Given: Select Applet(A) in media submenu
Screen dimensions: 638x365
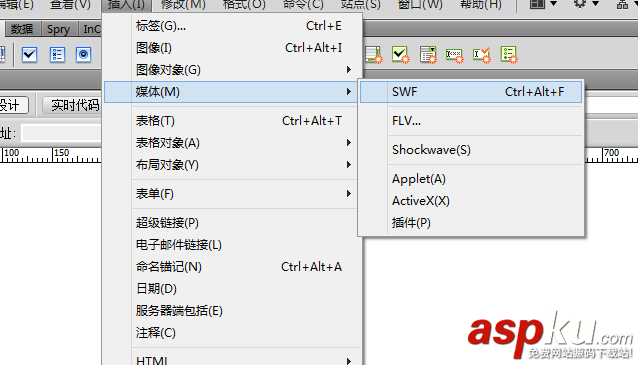Looking at the screenshot, I should click(x=471, y=179).
